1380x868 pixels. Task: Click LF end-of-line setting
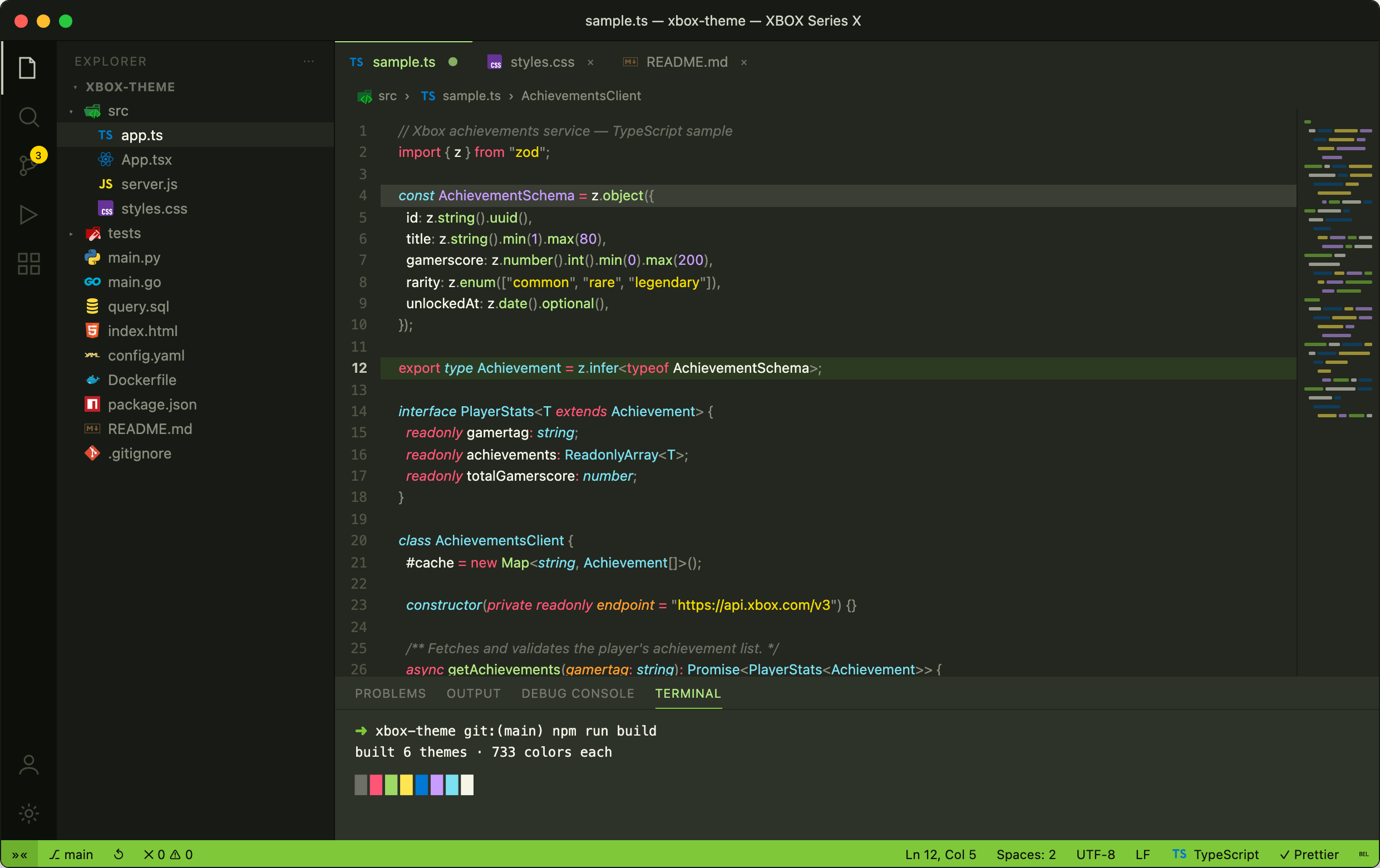(x=1142, y=854)
